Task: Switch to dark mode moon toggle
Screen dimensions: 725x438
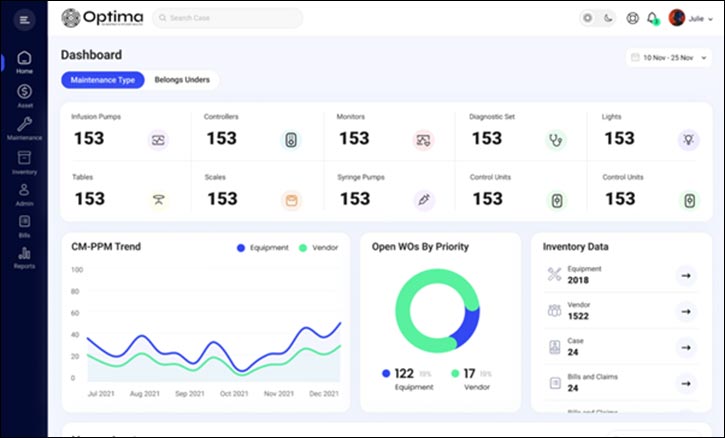Action: coord(606,18)
